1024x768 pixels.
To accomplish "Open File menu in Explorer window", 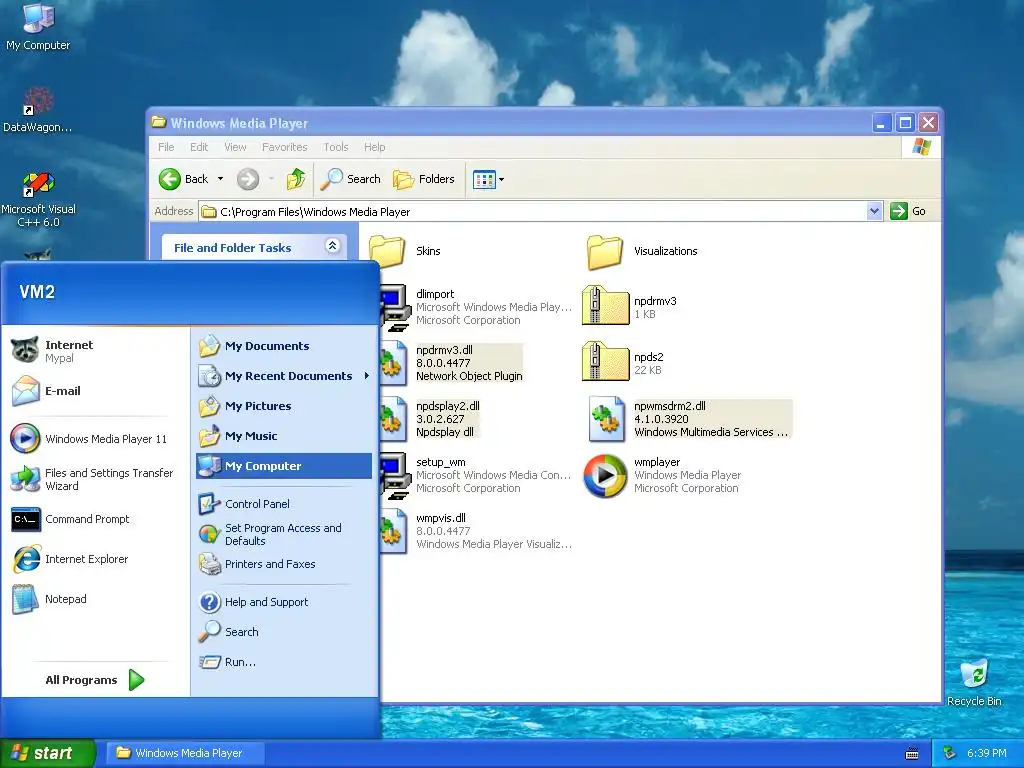I will 166,147.
